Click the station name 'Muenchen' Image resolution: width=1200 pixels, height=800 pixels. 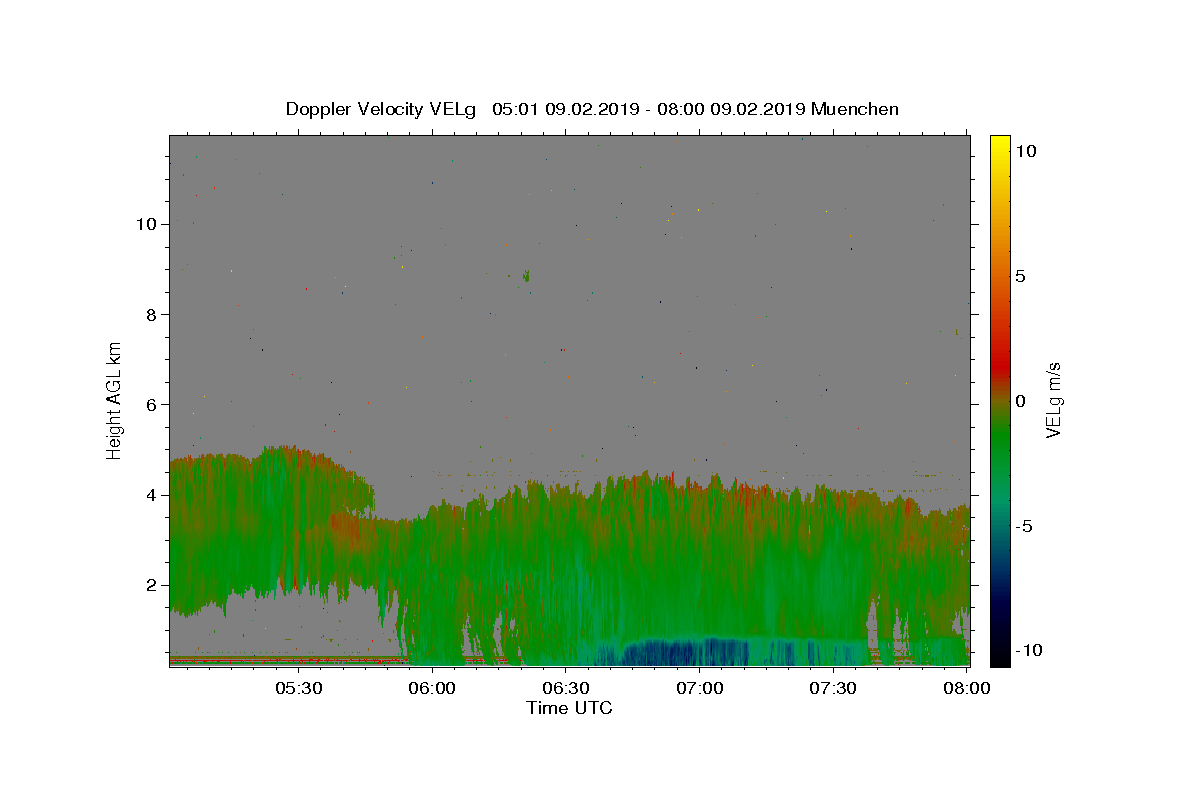point(855,109)
